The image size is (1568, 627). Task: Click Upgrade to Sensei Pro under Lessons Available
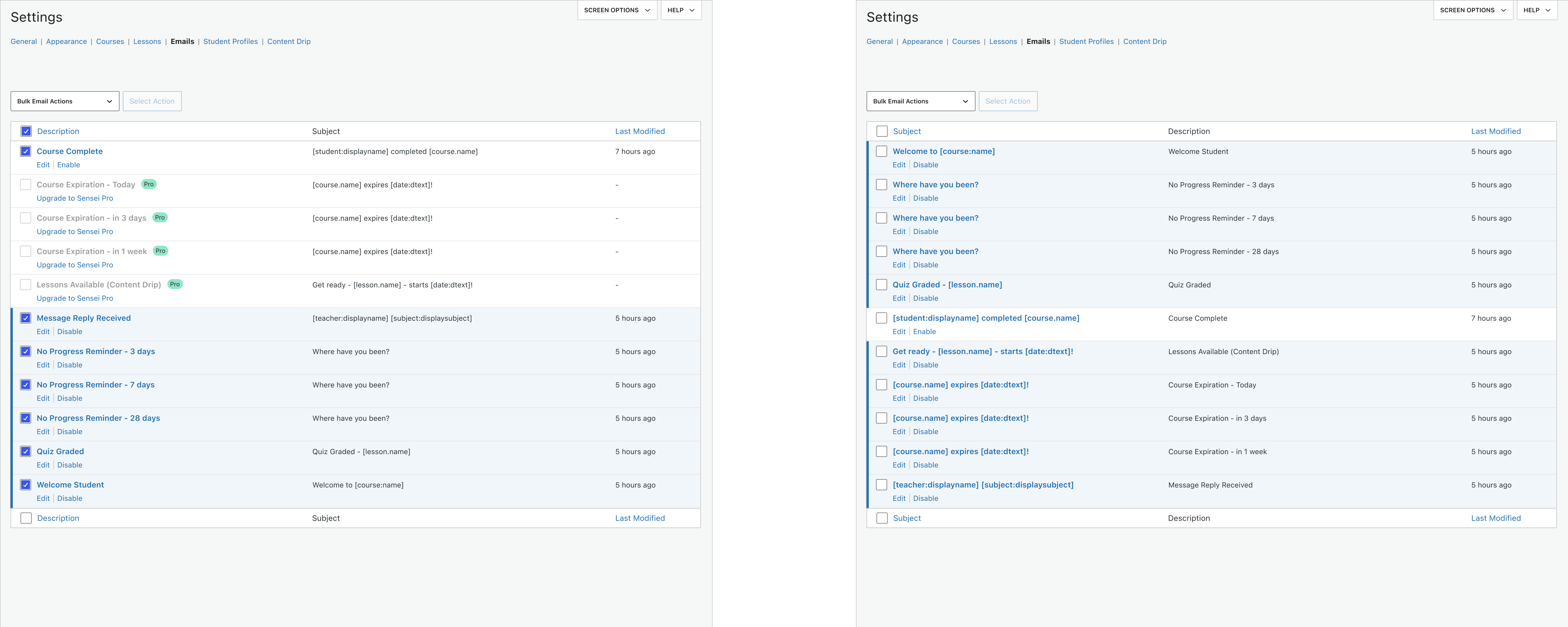74,298
